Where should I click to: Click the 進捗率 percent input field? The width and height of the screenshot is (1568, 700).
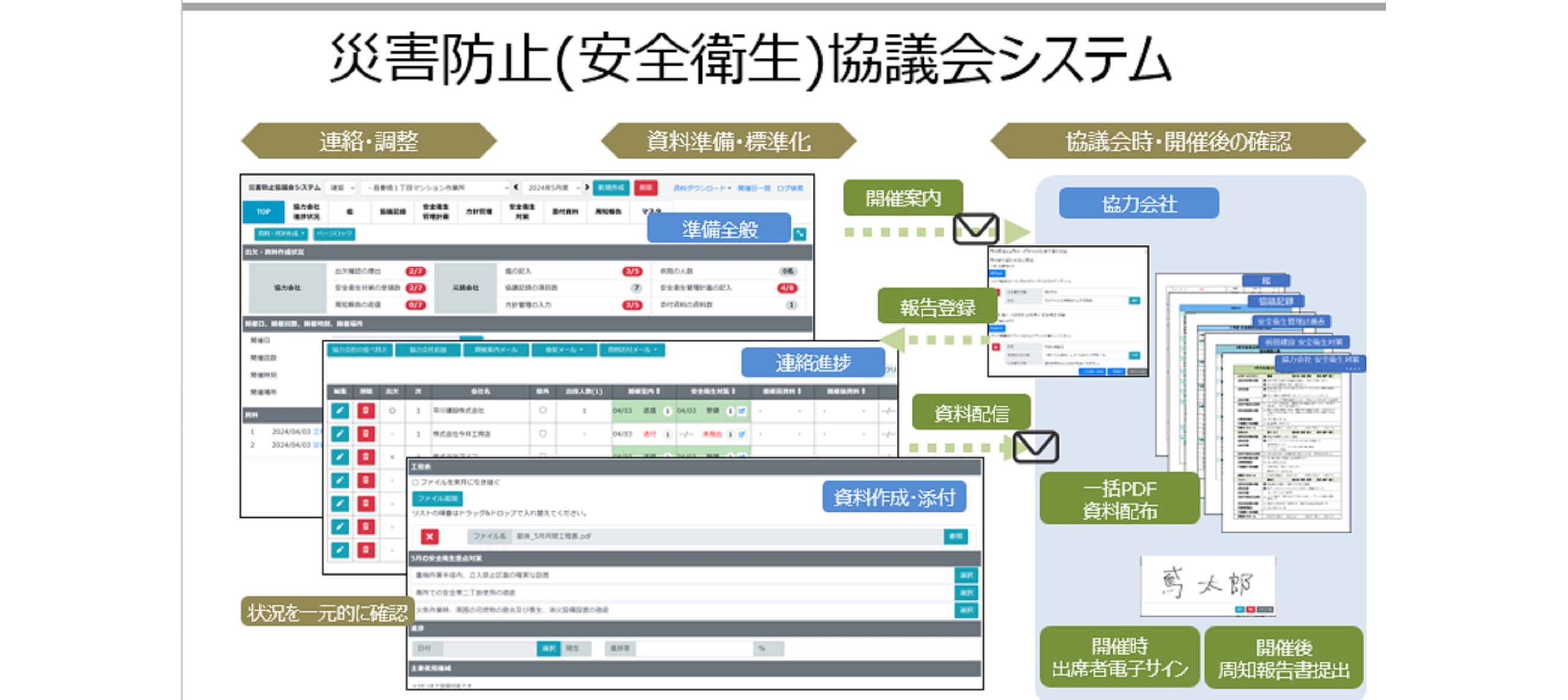pyautogui.click(x=694, y=648)
